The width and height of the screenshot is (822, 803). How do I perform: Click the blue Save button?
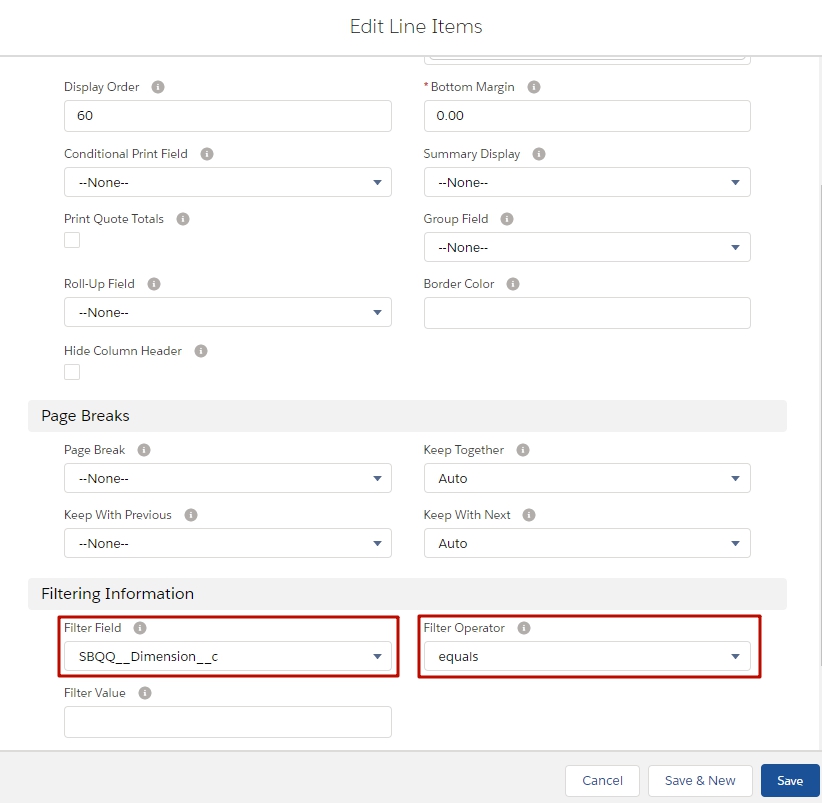tap(790, 780)
